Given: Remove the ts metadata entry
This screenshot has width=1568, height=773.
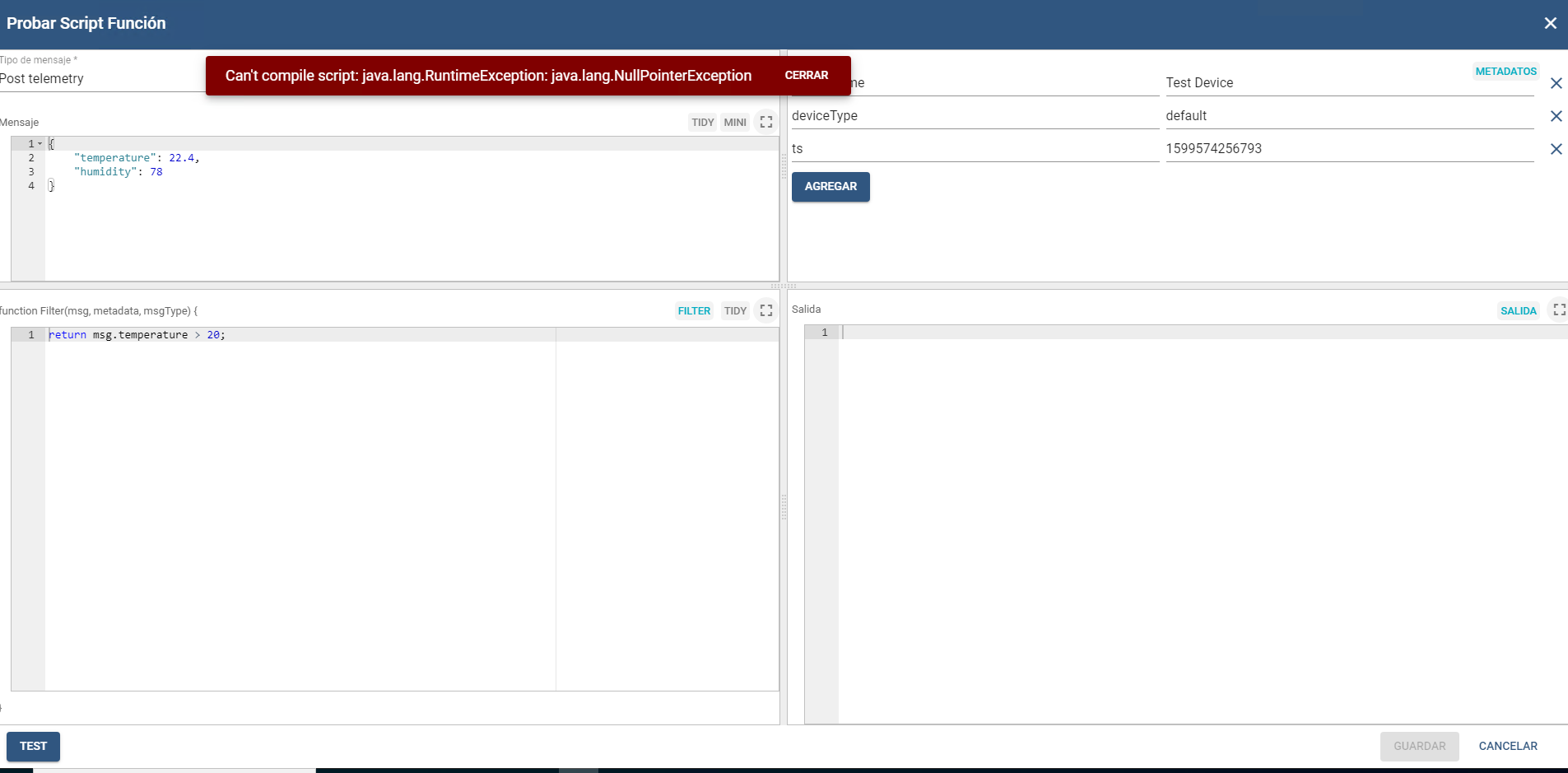Looking at the screenshot, I should [x=1556, y=149].
